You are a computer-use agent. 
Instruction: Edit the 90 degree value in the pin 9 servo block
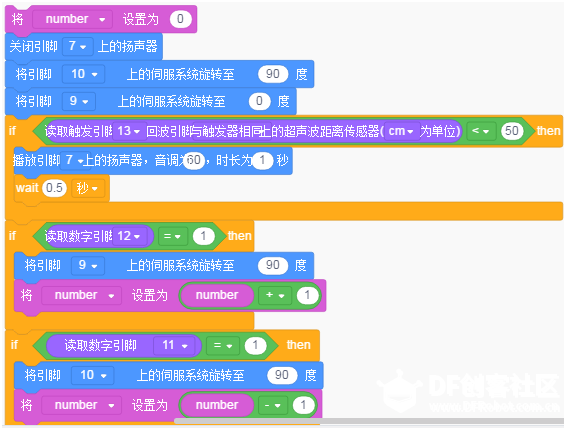tap(273, 265)
